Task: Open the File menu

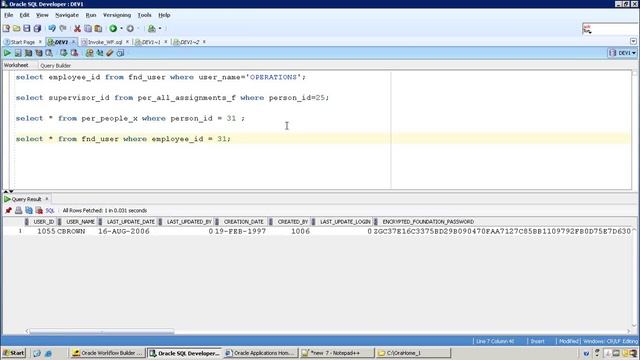Action: tap(9, 15)
